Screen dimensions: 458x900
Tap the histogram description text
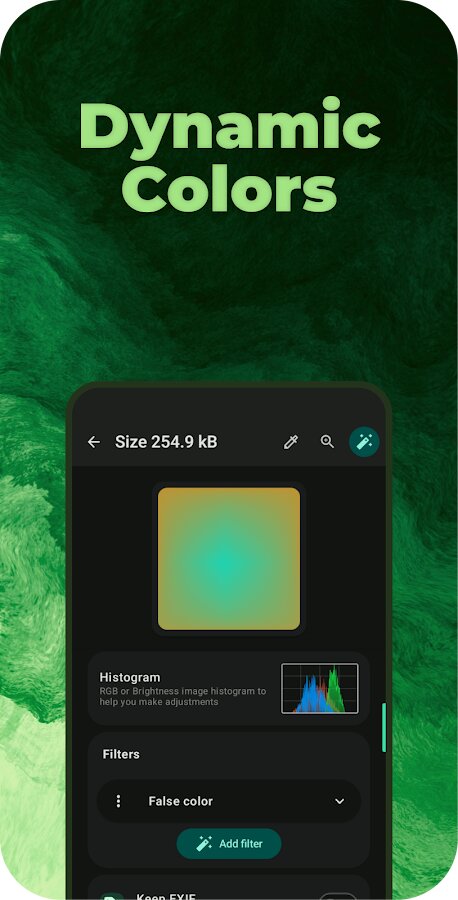[x=183, y=696]
